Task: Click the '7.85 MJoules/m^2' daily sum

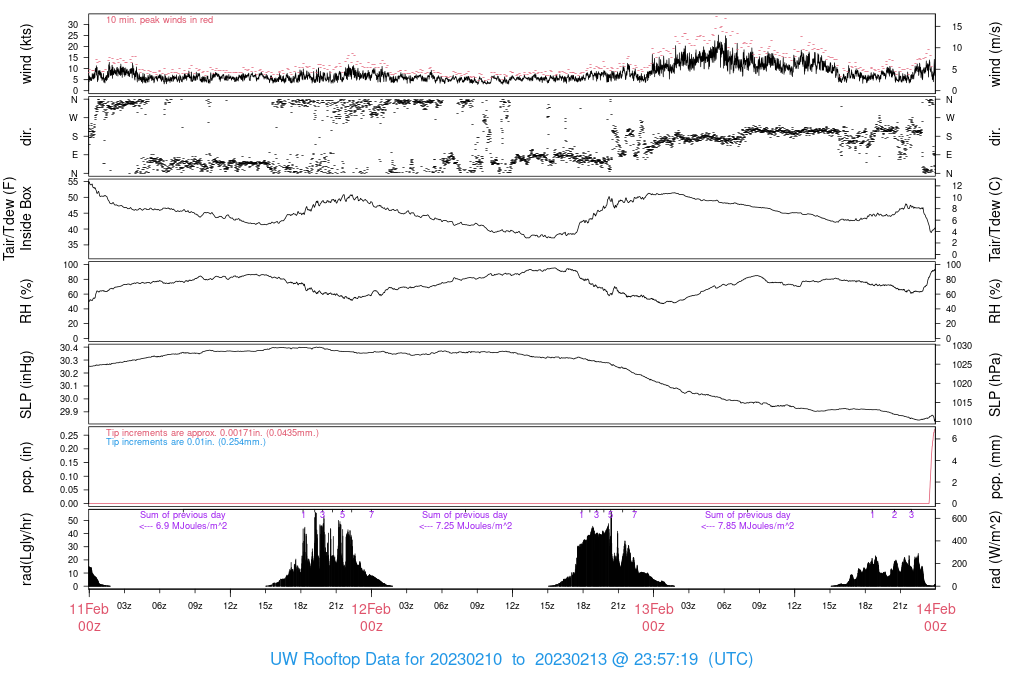Action: coord(756,526)
